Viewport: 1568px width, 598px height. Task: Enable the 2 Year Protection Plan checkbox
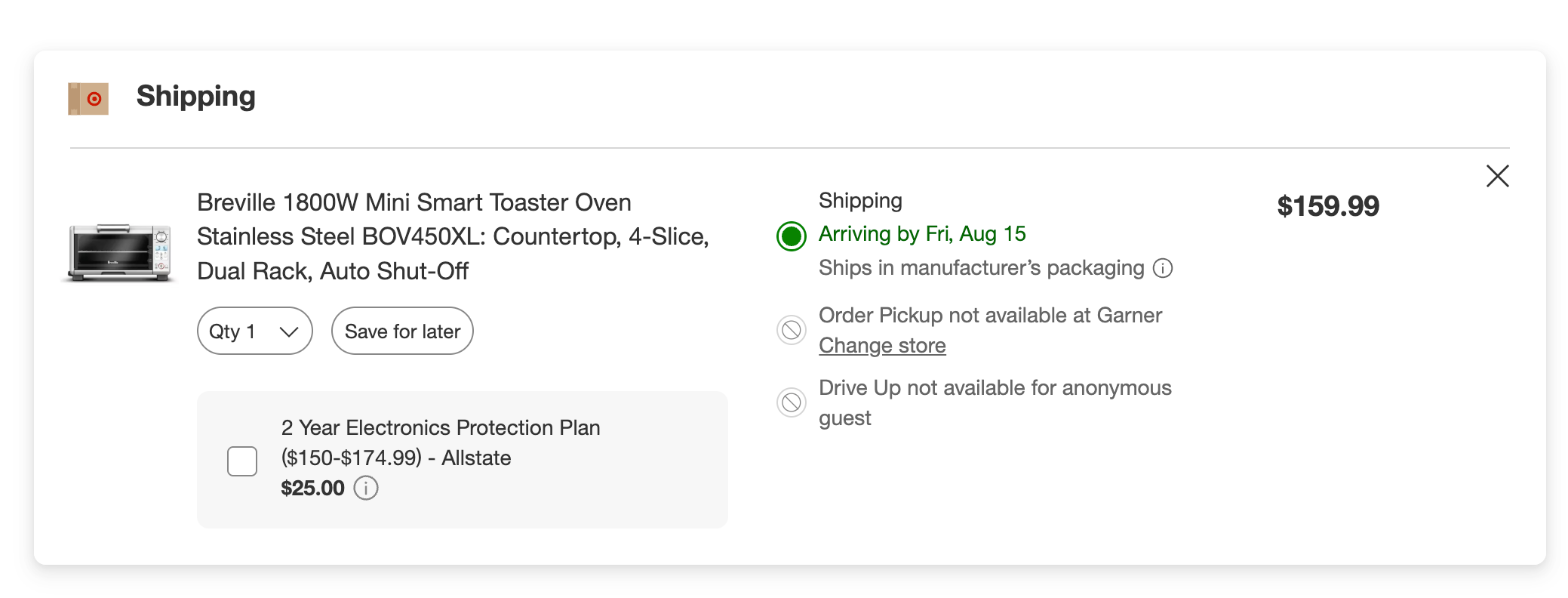pyautogui.click(x=242, y=461)
